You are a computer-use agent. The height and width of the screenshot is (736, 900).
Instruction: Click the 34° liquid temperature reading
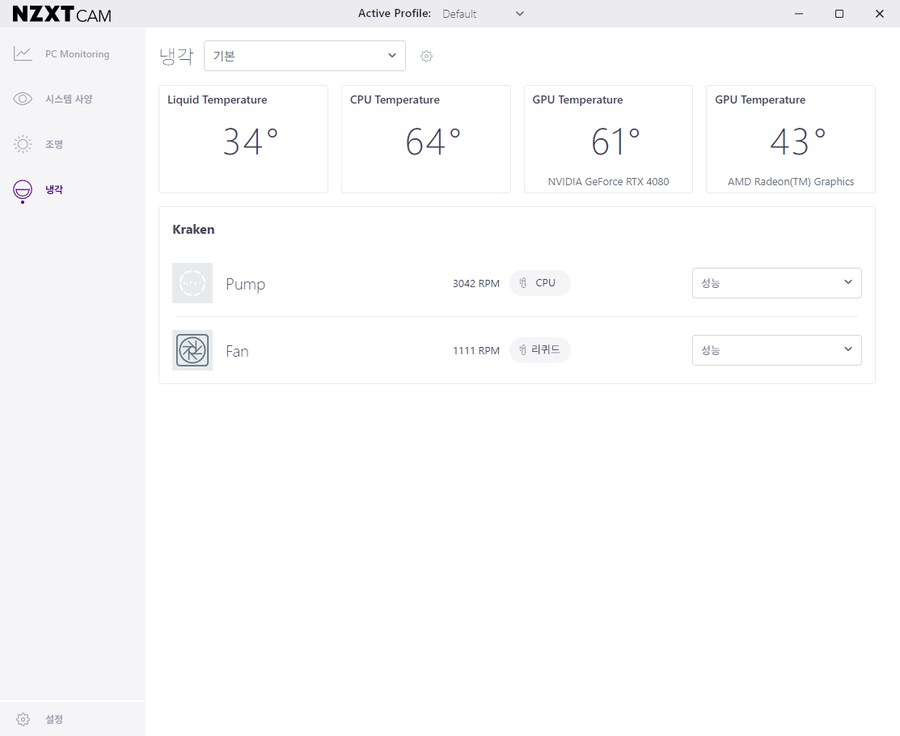click(250, 142)
